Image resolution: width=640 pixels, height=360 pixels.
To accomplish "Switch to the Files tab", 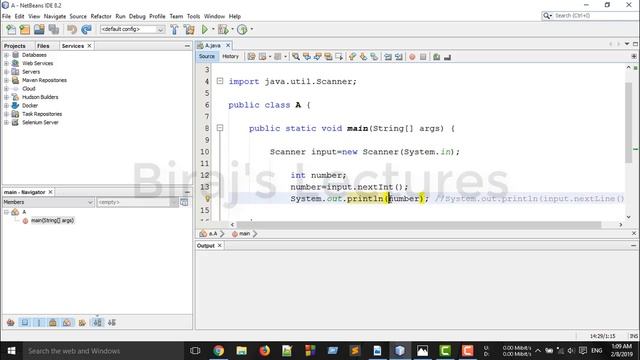I will click(43, 46).
